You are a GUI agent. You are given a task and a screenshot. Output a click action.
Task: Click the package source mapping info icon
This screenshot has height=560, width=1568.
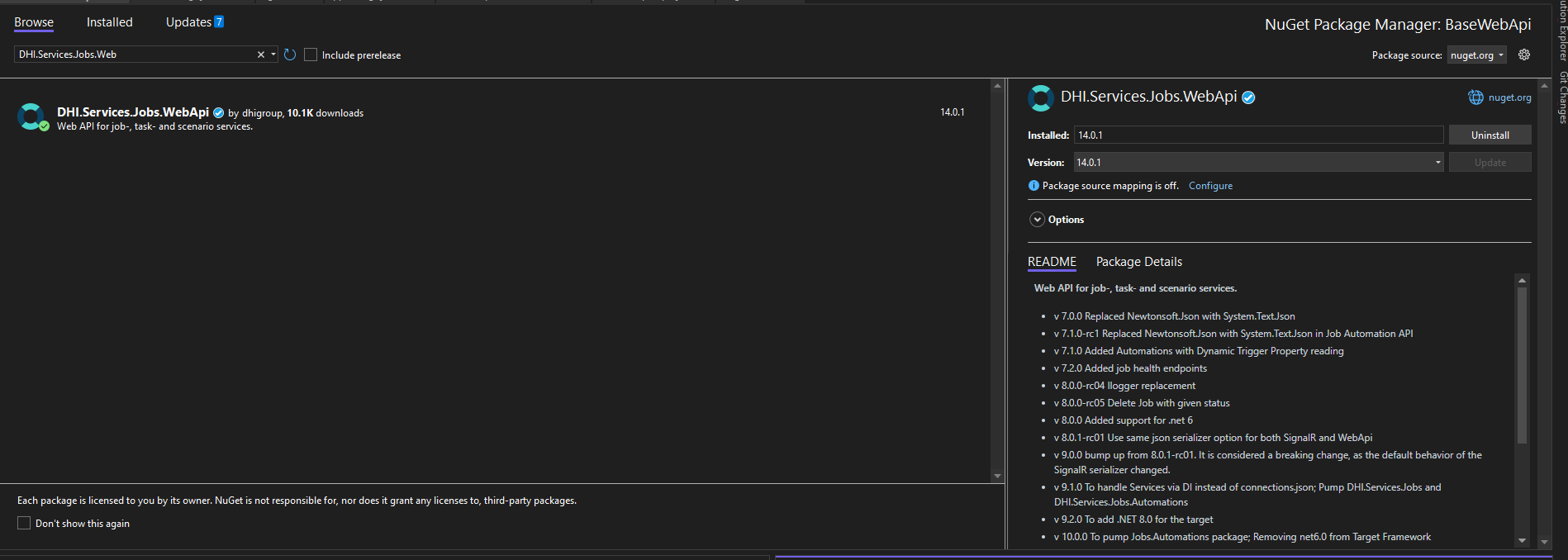pos(1033,186)
